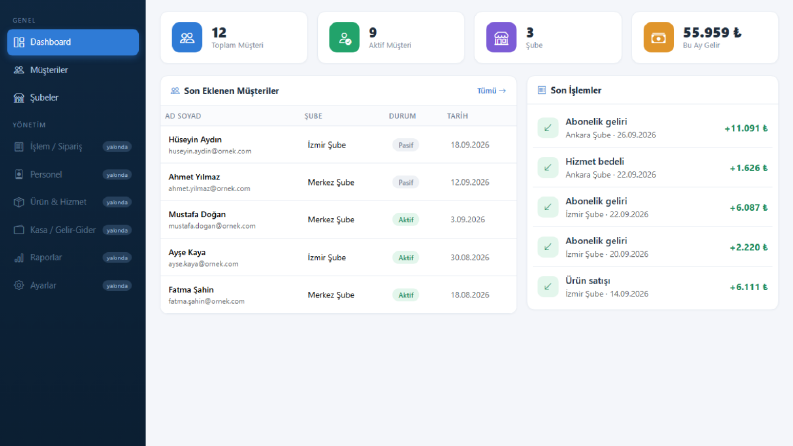Click the +11.091 ₺ amount

746,128
